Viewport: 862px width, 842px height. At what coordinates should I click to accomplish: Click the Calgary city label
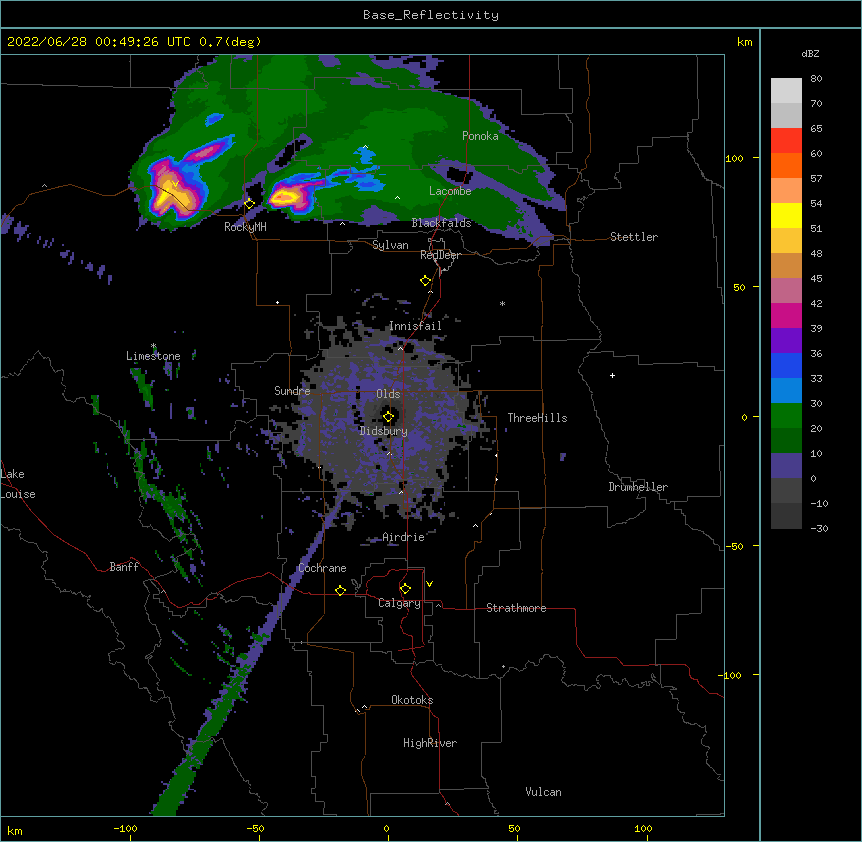tap(400, 603)
